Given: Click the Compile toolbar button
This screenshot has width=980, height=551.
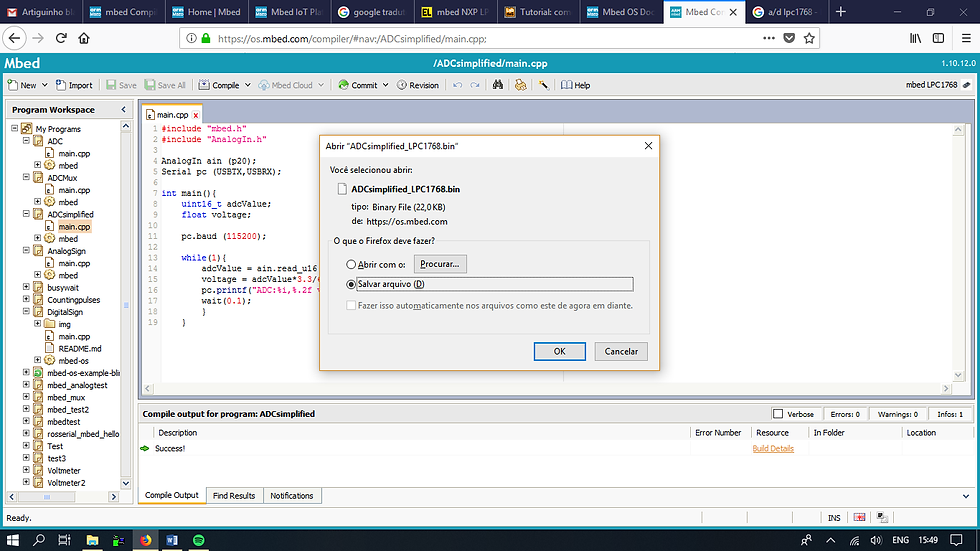Looking at the screenshot, I should click(x=219, y=85).
